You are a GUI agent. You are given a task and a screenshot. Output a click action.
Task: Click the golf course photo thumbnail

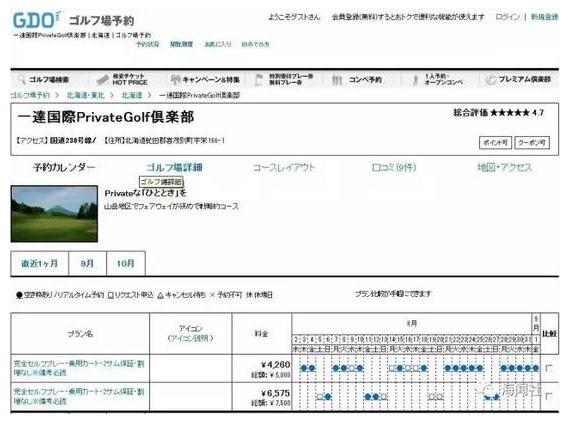coord(54,214)
